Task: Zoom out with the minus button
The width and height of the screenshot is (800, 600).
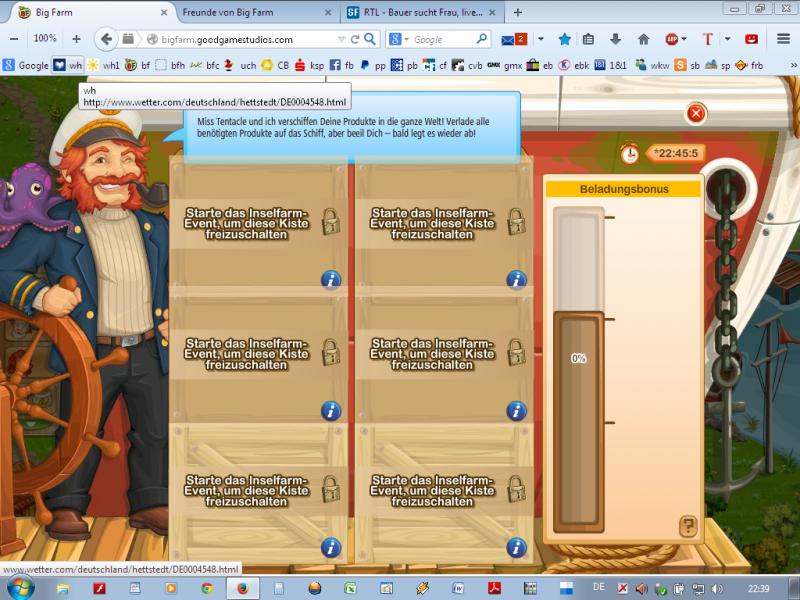Action: coord(14,39)
